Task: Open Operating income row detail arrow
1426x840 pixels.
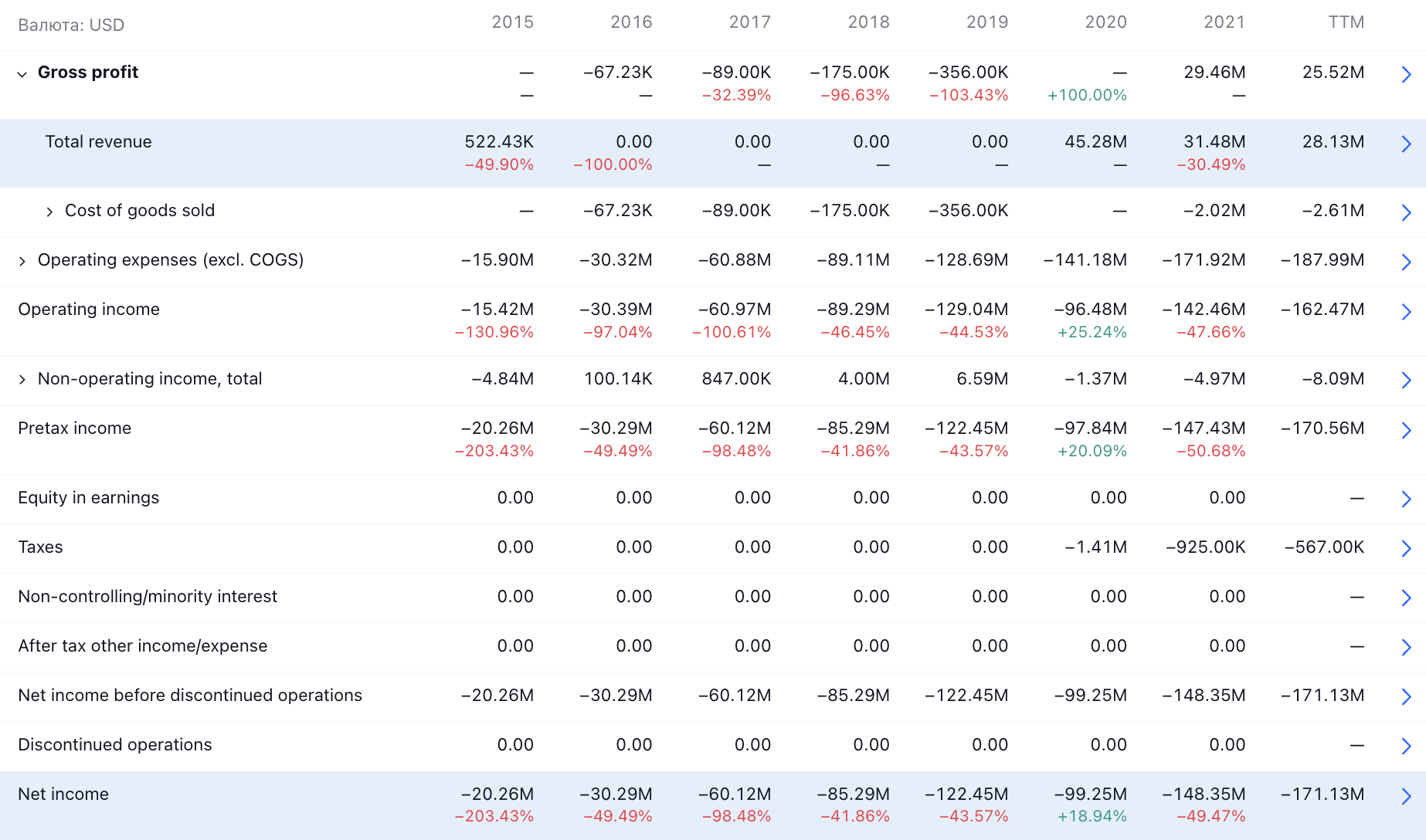Action: pyautogui.click(x=1406, y=311)
